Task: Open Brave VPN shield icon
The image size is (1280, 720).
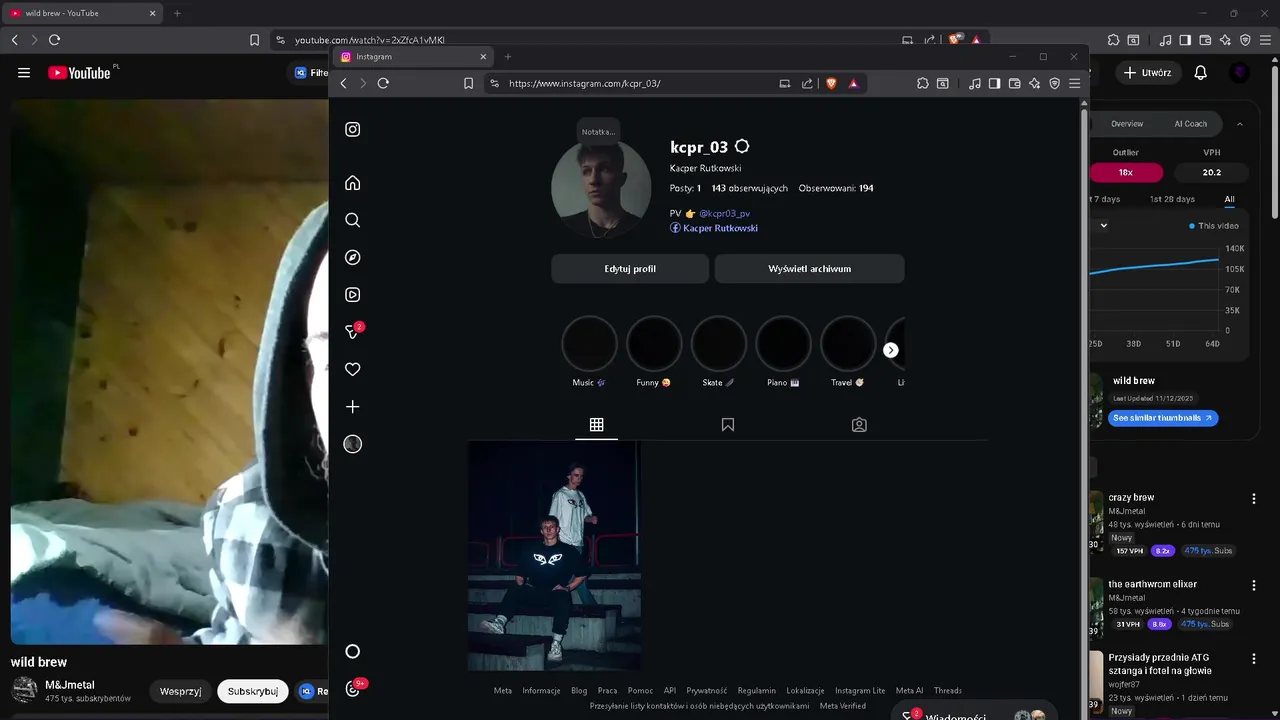Action: click(1054, 83)
